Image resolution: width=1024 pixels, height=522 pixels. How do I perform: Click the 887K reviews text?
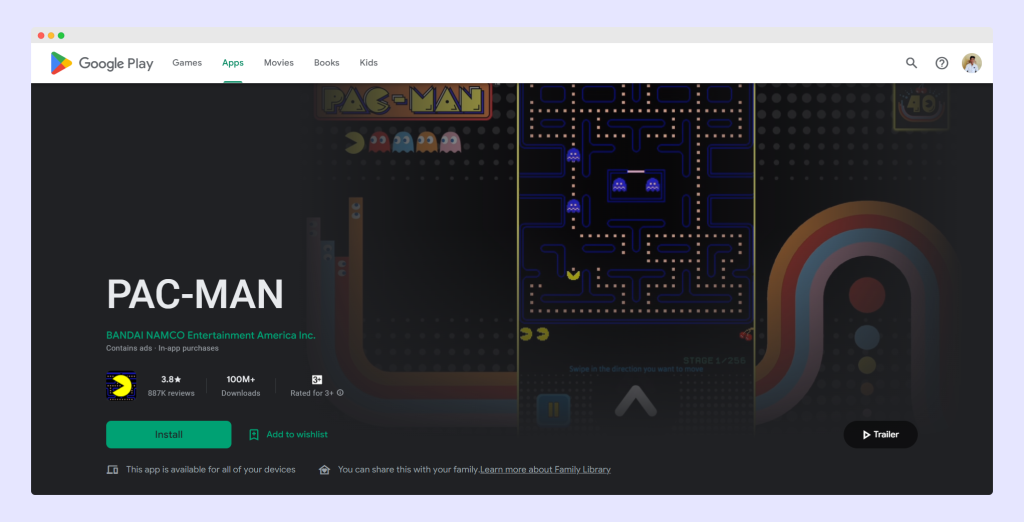171,393
